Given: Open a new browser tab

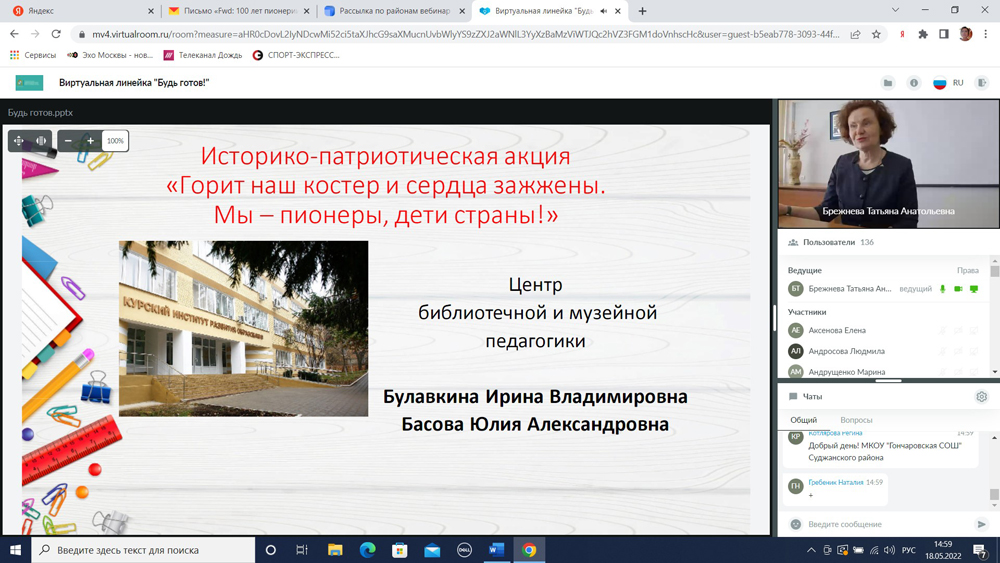Looking at the screenshot, I should (642, 11).
